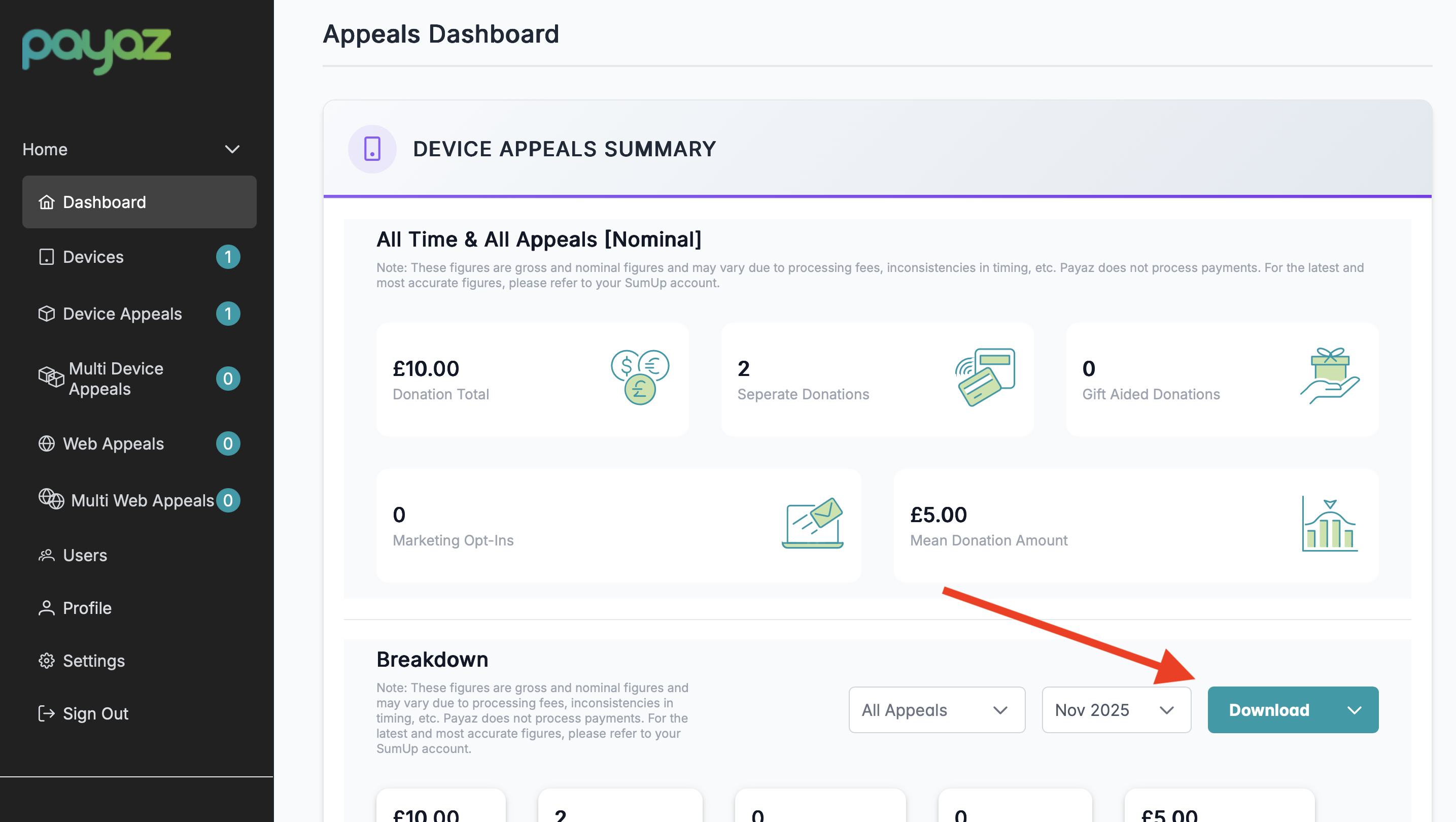
Task: Open the All Appeals filter dropdown
Action: pos(937,710)
